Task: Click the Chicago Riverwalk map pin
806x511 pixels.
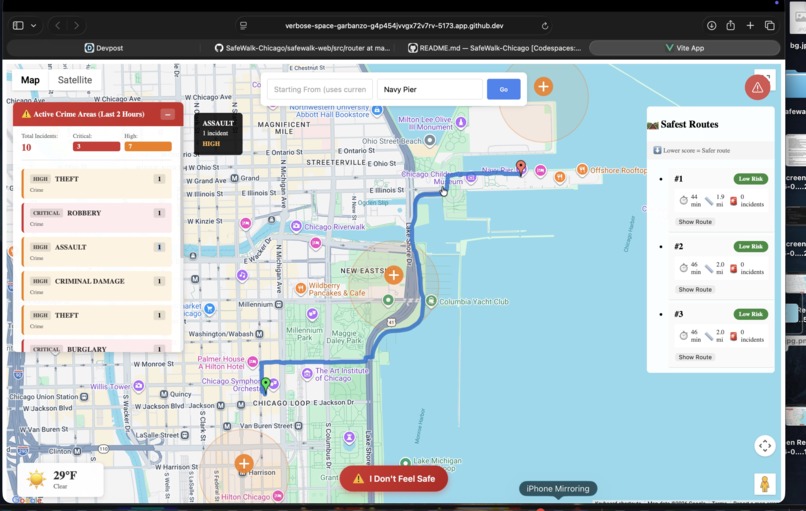Action: (296, 226)
